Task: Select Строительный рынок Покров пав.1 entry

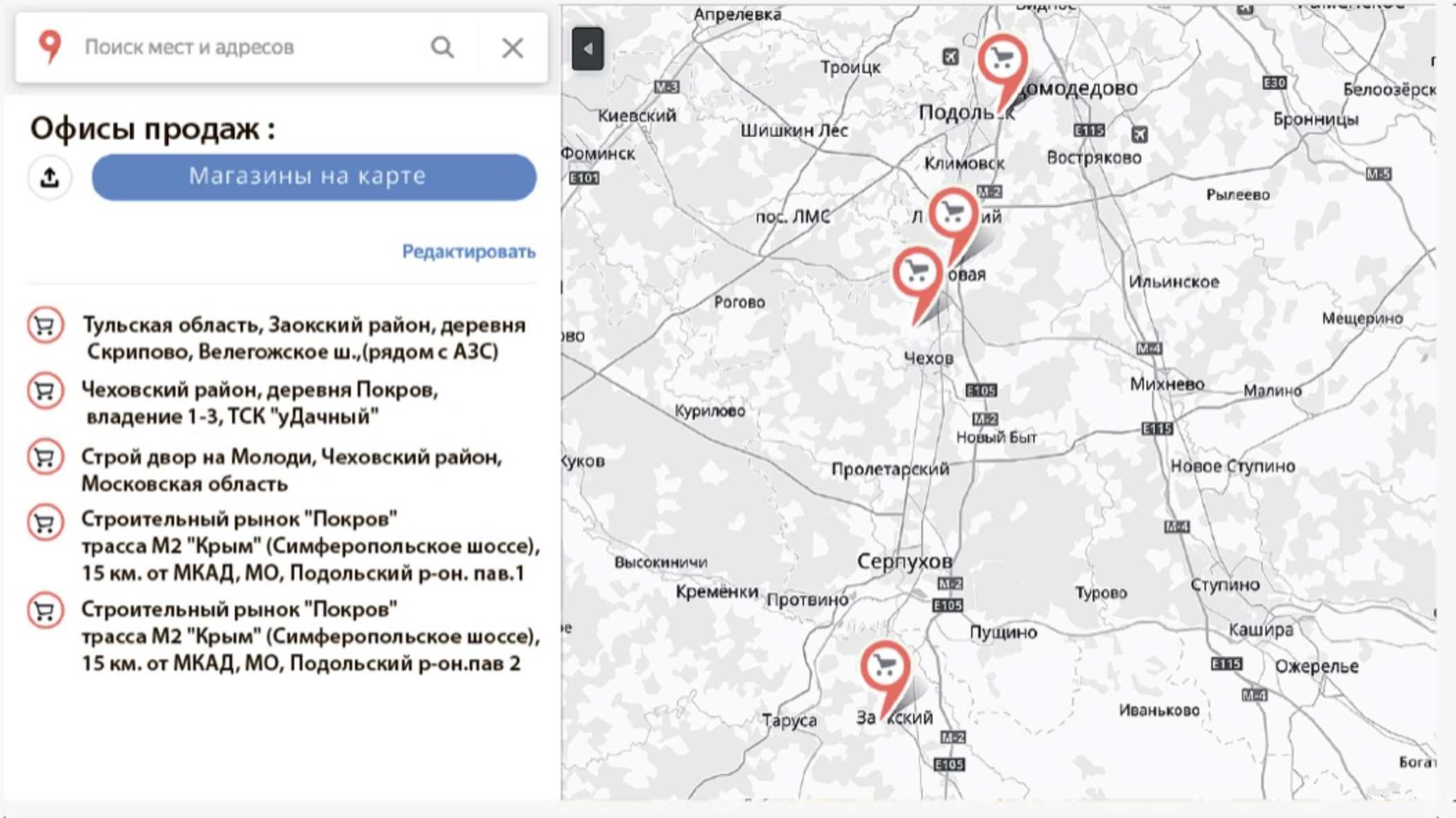Action: (311, 546)
